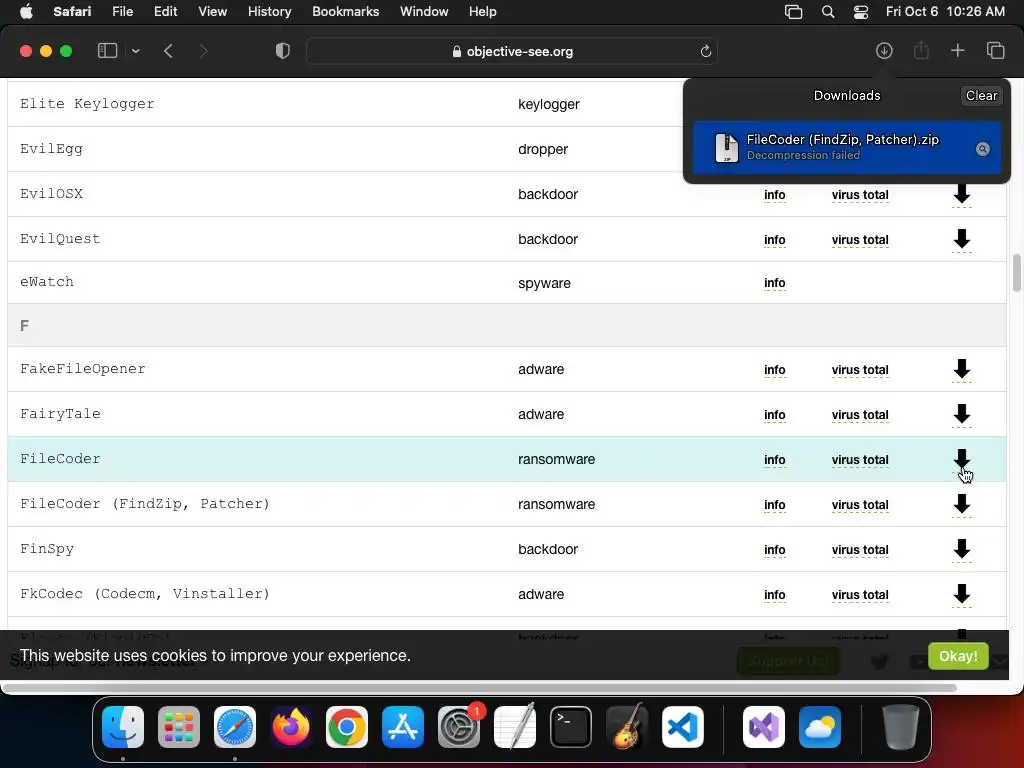Open the Share toolbar button

point(921,51)
